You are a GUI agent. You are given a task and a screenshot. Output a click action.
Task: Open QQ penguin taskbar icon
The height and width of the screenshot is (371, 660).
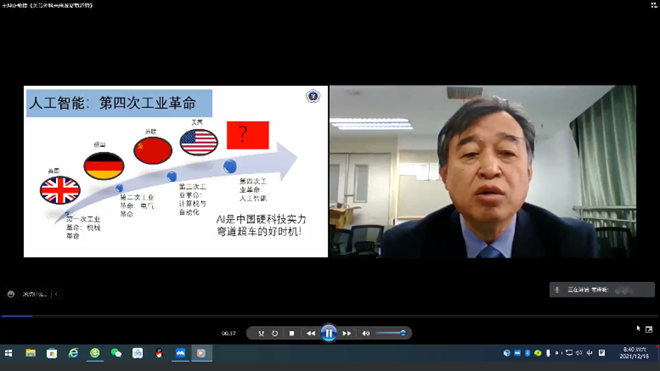point(159,353)
